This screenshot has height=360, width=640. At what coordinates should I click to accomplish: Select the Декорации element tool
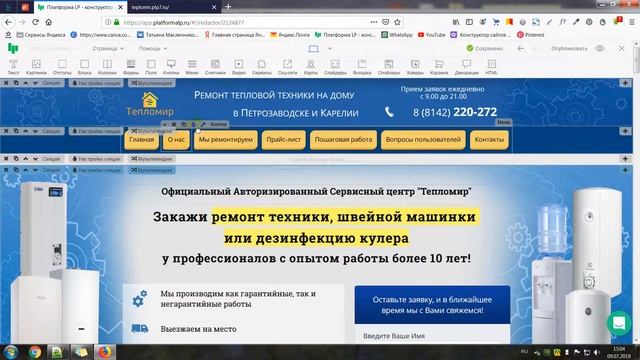point(467,67)
